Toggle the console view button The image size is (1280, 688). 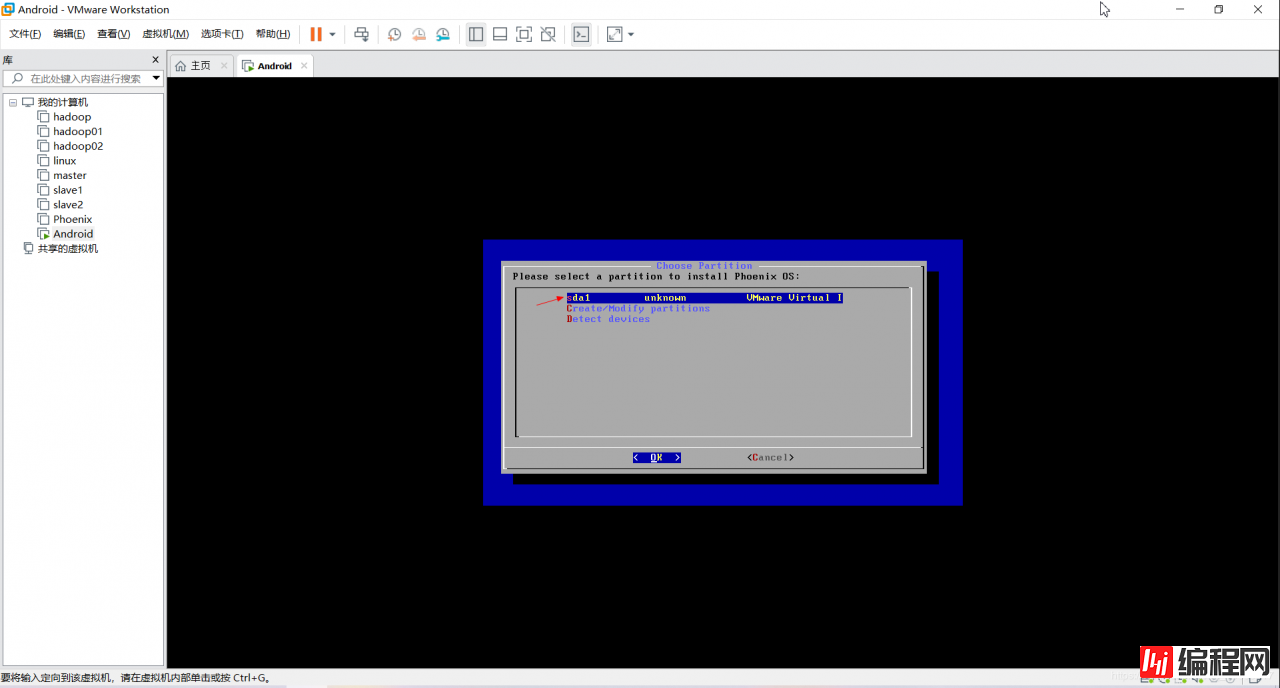pos(581,34)
